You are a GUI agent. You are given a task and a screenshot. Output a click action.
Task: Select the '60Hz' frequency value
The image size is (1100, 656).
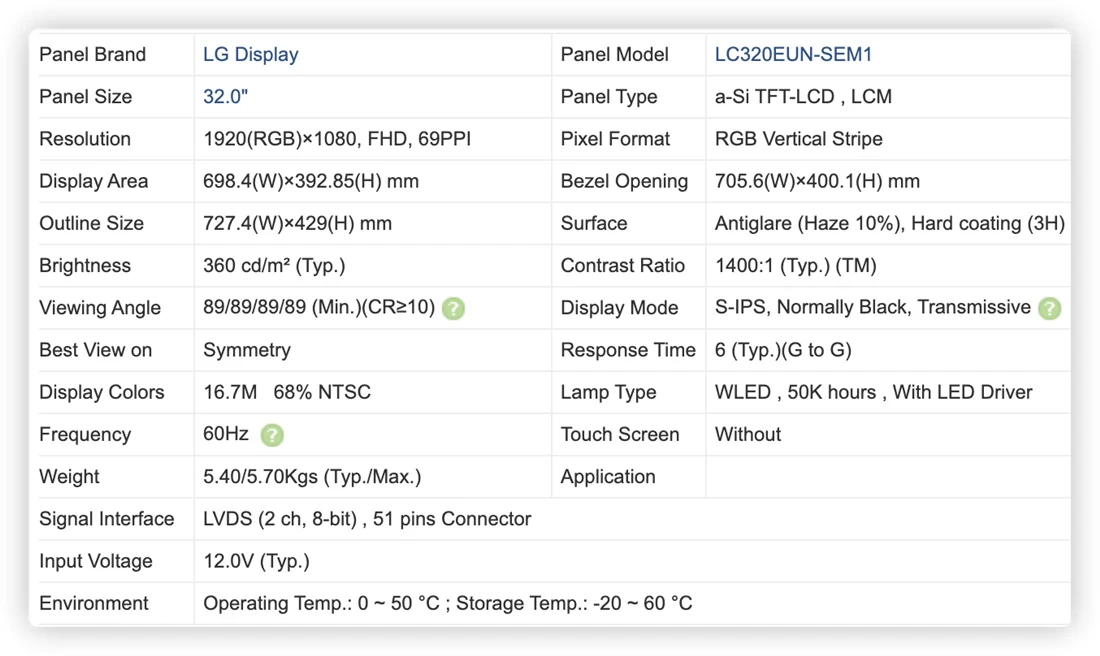[226, 434]
